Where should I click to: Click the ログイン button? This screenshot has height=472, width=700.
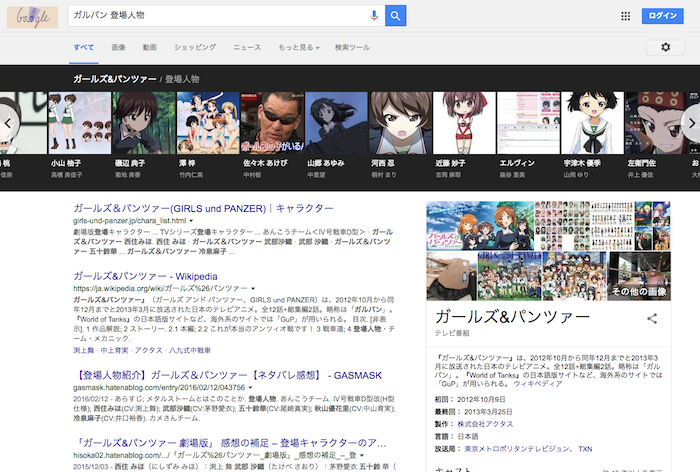point(663,16)
